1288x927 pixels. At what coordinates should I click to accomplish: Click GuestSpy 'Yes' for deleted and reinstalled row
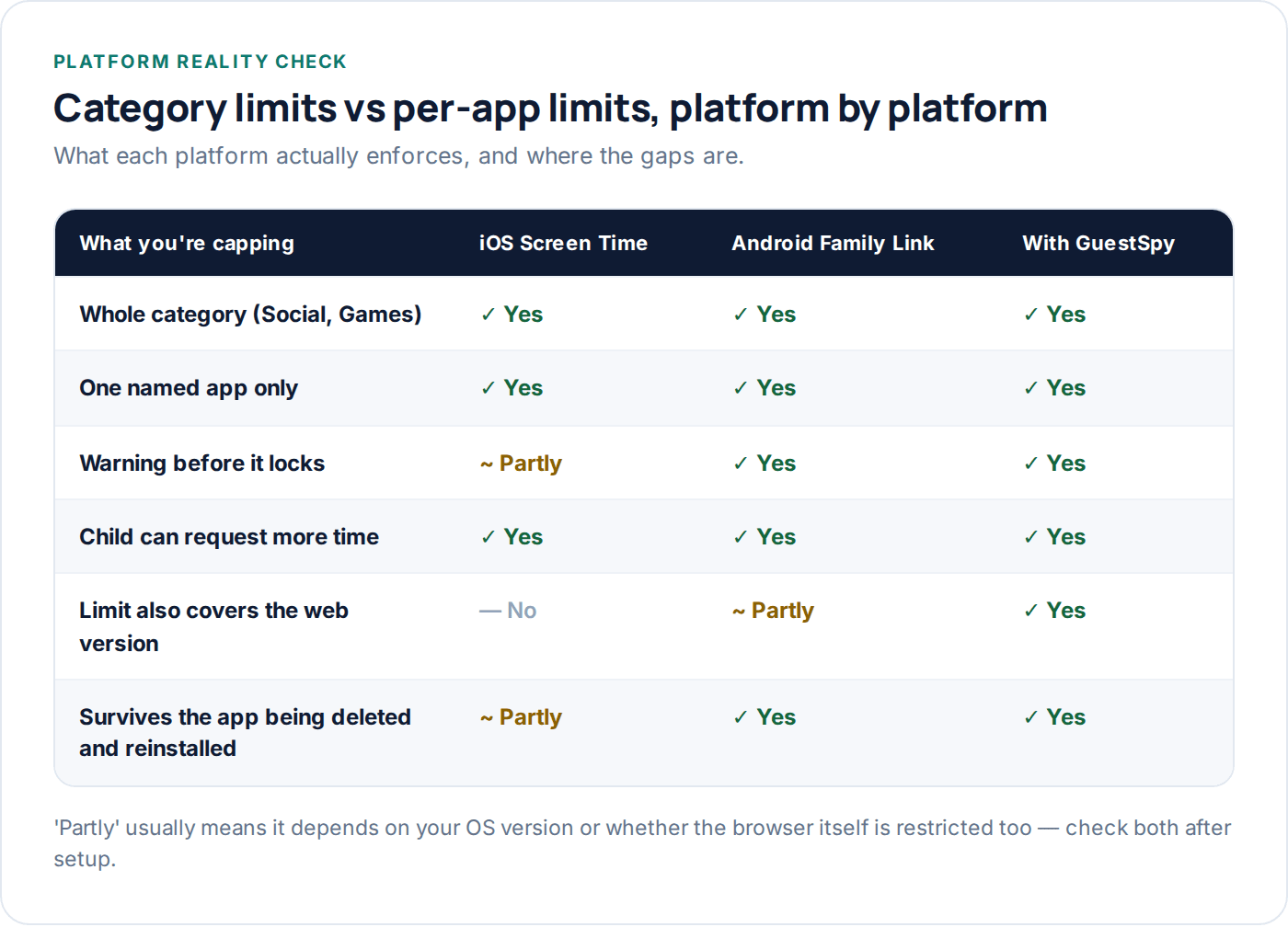click(x=1054, y=717)
